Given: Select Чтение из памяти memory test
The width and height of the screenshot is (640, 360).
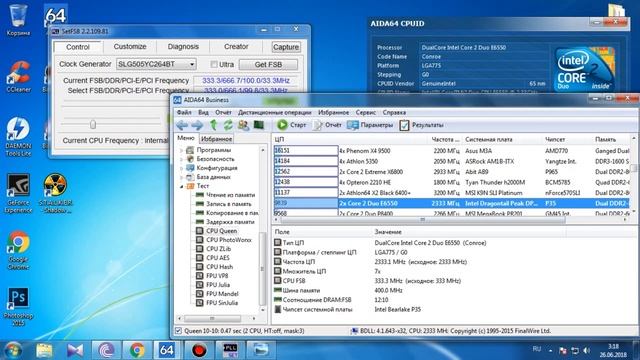Looking at the screenshot, I should [225, 195].
